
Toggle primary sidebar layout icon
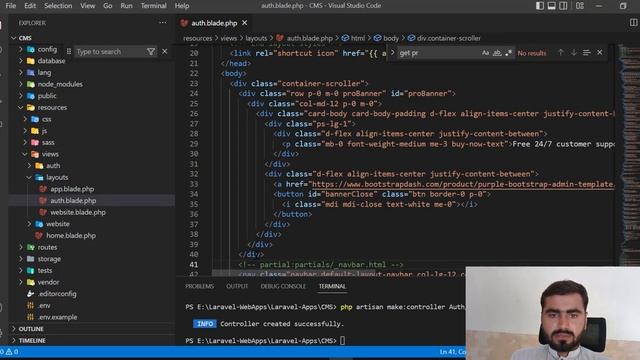point(540,6)
